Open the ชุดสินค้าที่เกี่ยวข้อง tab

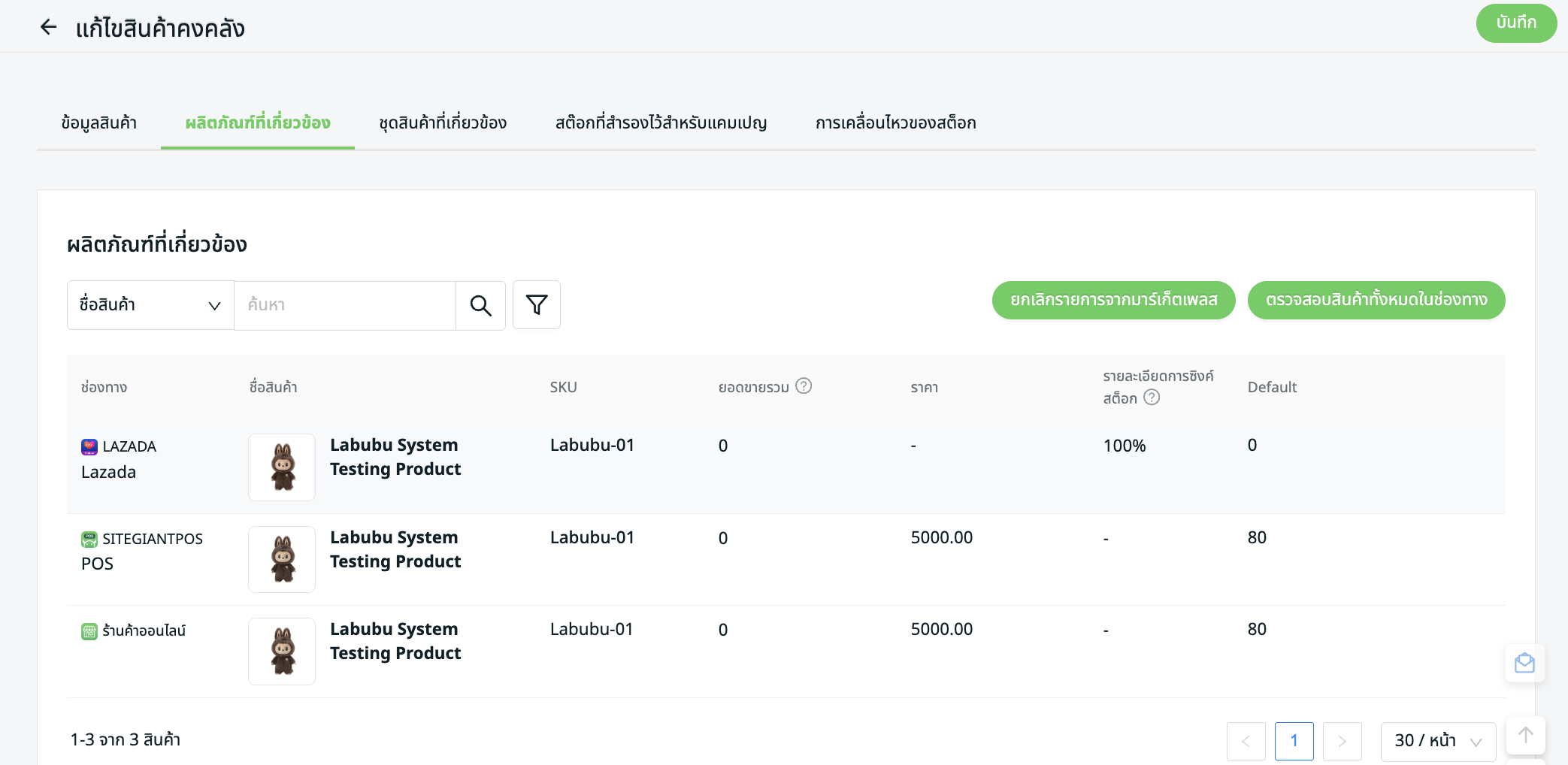443,123
